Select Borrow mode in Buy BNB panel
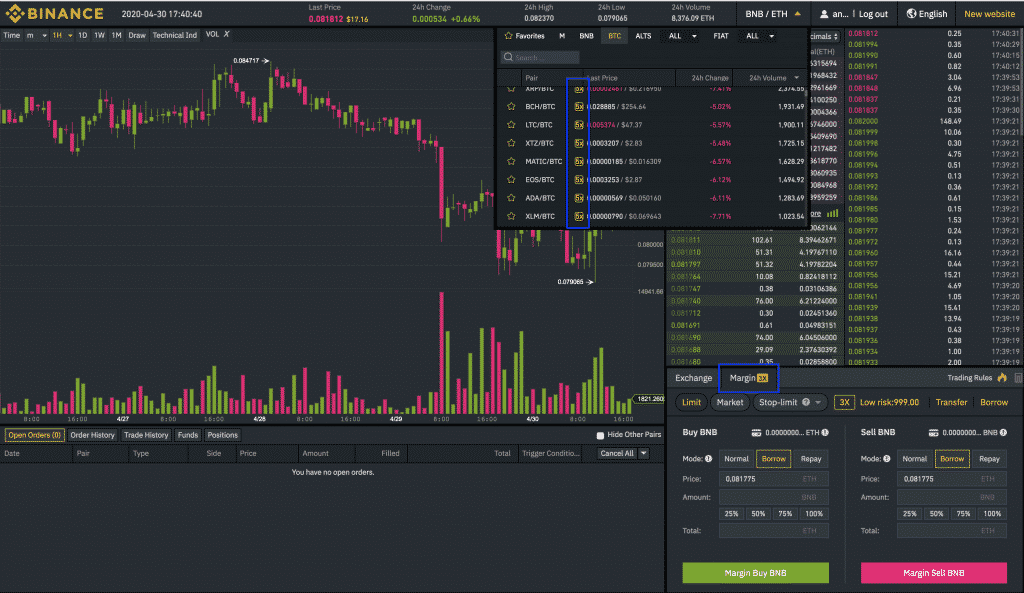1024x593 pixels. (x=774, y=458)
